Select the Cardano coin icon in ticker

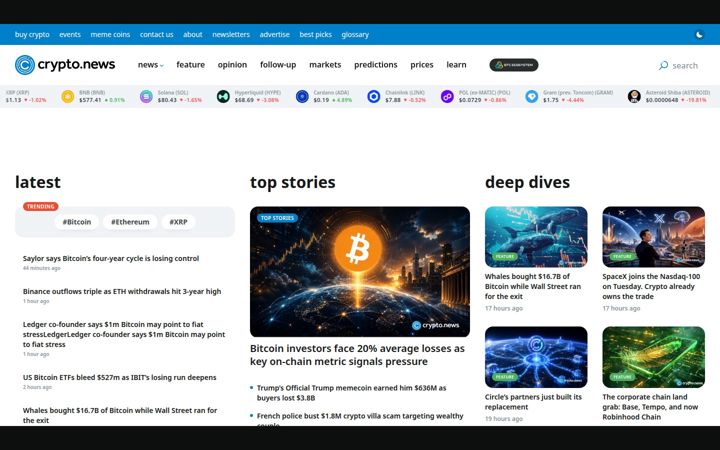pyautogui.click(x=302, y=96)
